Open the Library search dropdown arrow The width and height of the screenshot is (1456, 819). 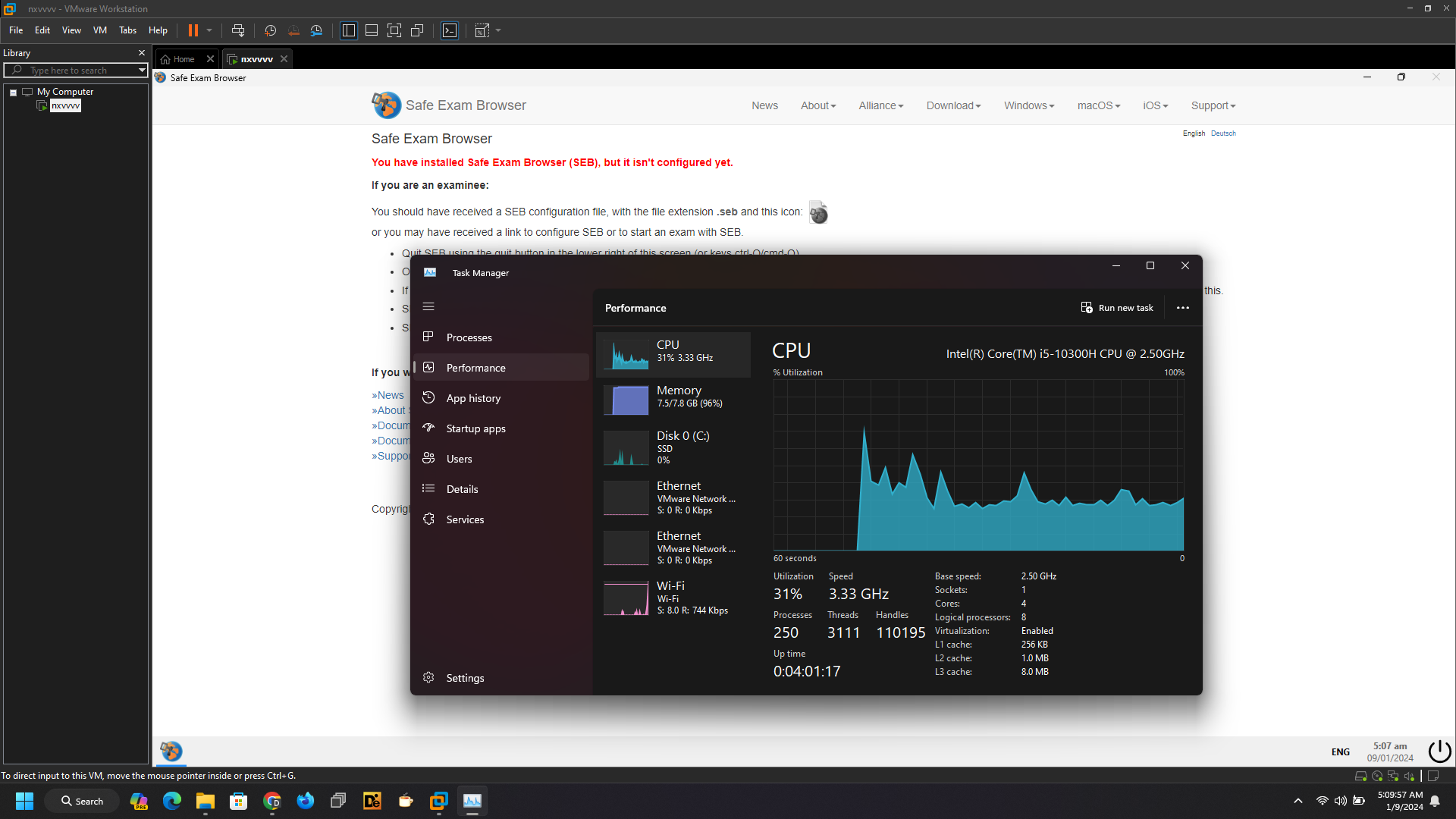(x=142, y=71)
